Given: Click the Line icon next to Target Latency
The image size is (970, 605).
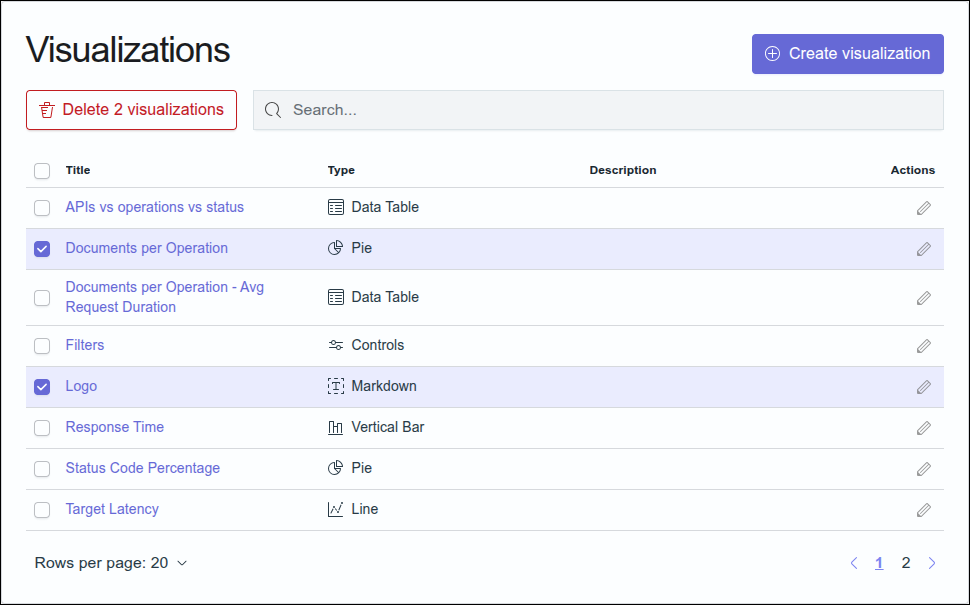Looking at the screenshot, I should pos(336,509).
